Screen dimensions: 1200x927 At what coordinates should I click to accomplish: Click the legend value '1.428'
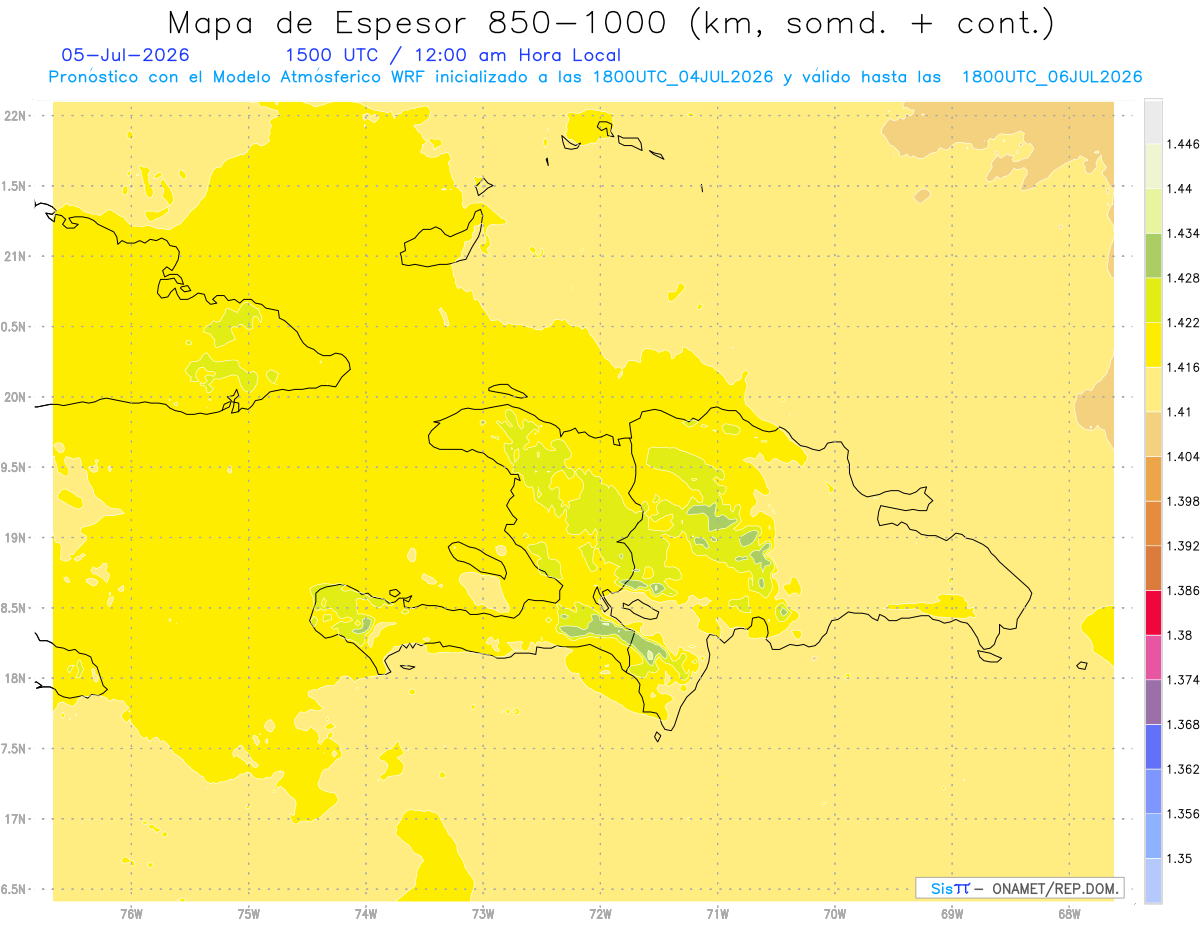tap(1183, 278)
